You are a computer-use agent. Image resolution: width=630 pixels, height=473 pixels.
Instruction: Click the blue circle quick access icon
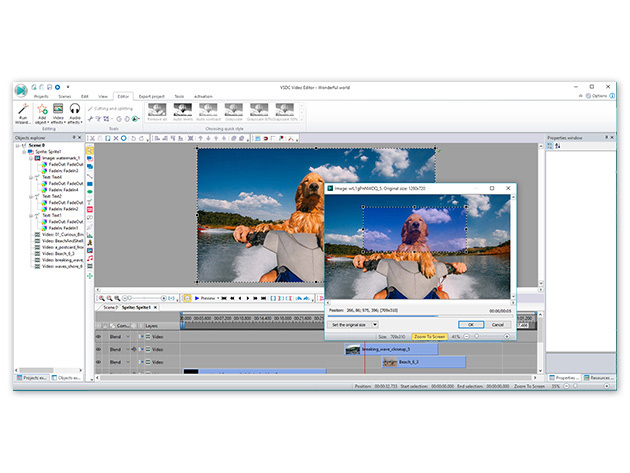57,87
